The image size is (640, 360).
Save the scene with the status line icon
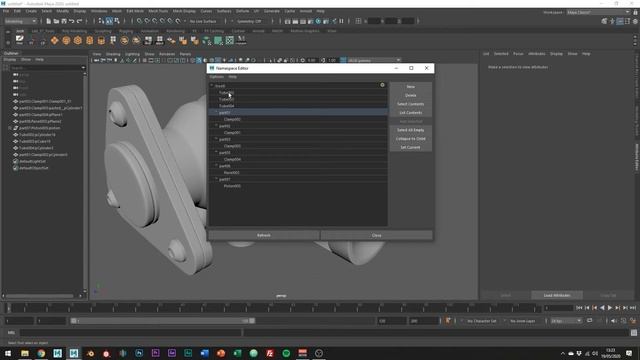point(64,21)
